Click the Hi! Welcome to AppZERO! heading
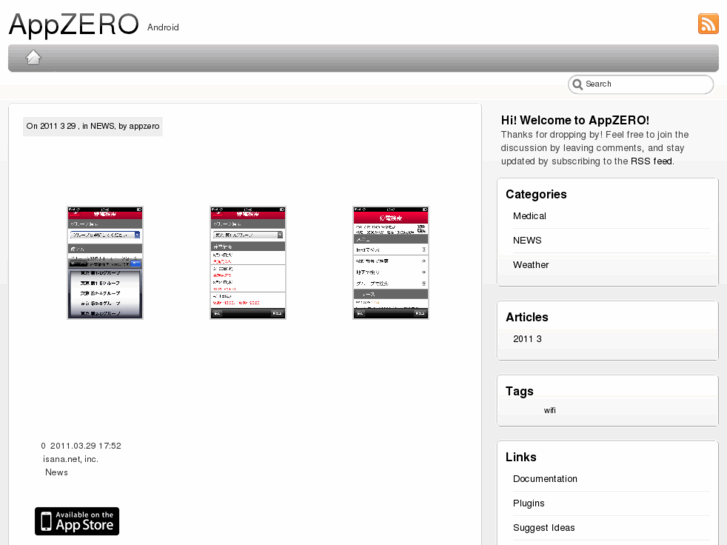The image size is (727, 545). tap(575, 120)
